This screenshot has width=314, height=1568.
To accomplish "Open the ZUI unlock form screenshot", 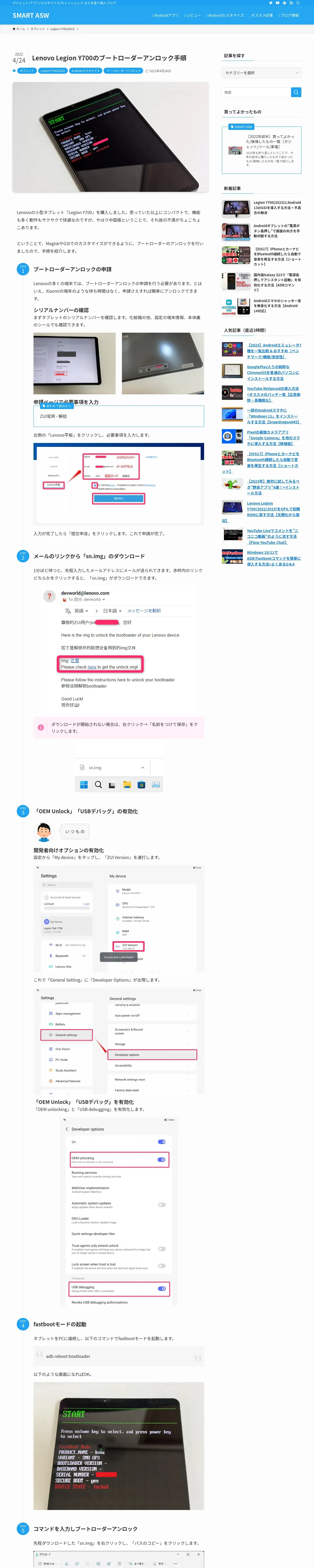I will (118, 484).
